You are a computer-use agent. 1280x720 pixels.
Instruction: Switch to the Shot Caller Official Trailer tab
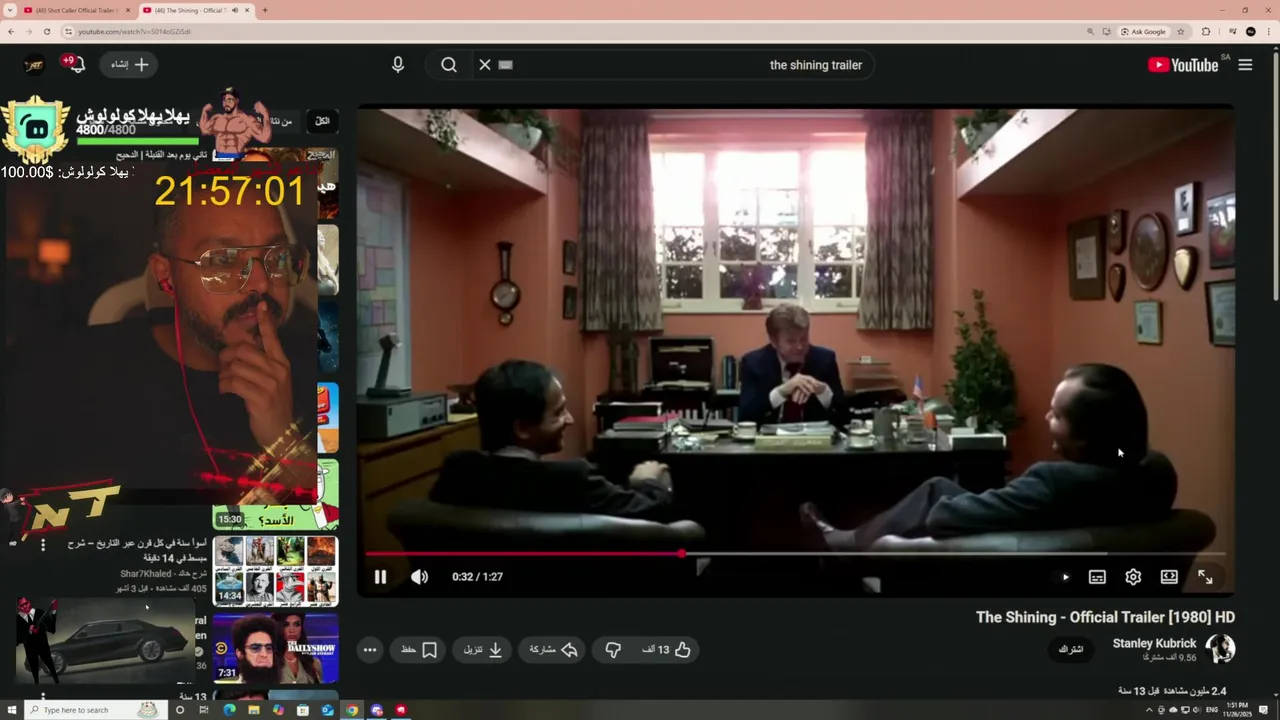point(77,10)
